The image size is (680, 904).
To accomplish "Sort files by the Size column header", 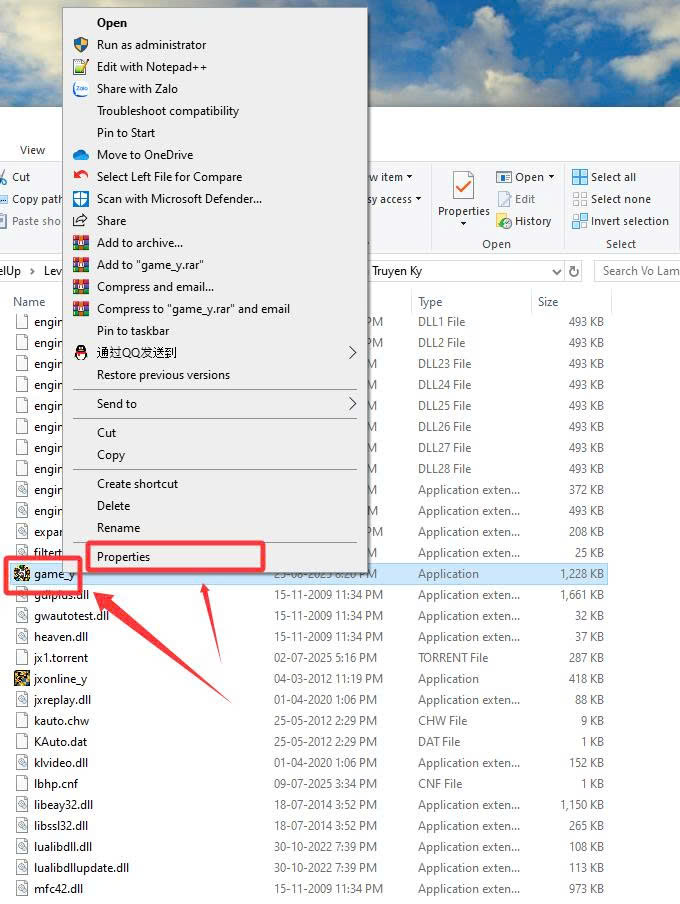I will [548, 301].
